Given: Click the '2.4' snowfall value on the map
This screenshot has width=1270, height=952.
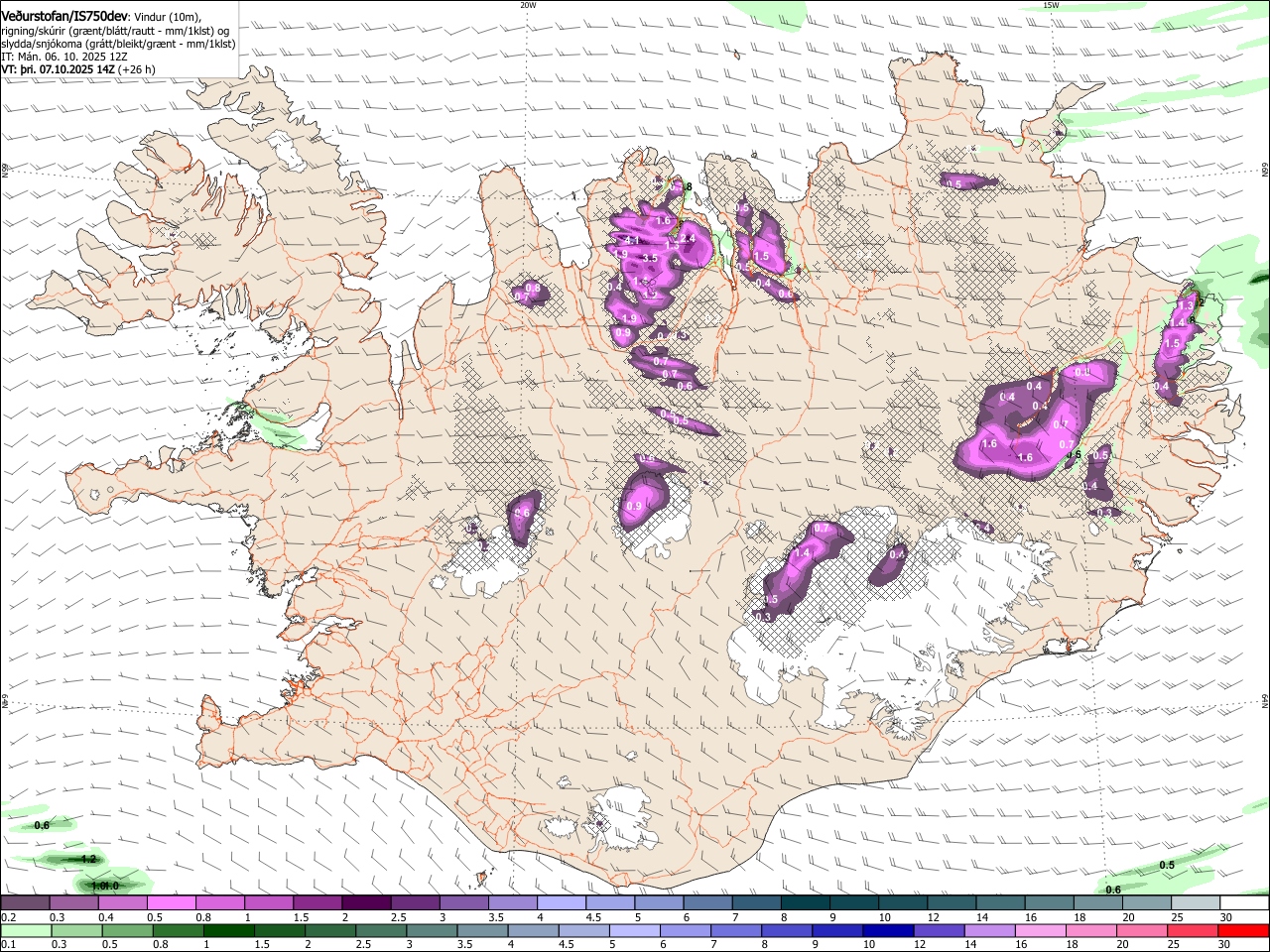Looking at the screenshot, I should coord(687,238).
